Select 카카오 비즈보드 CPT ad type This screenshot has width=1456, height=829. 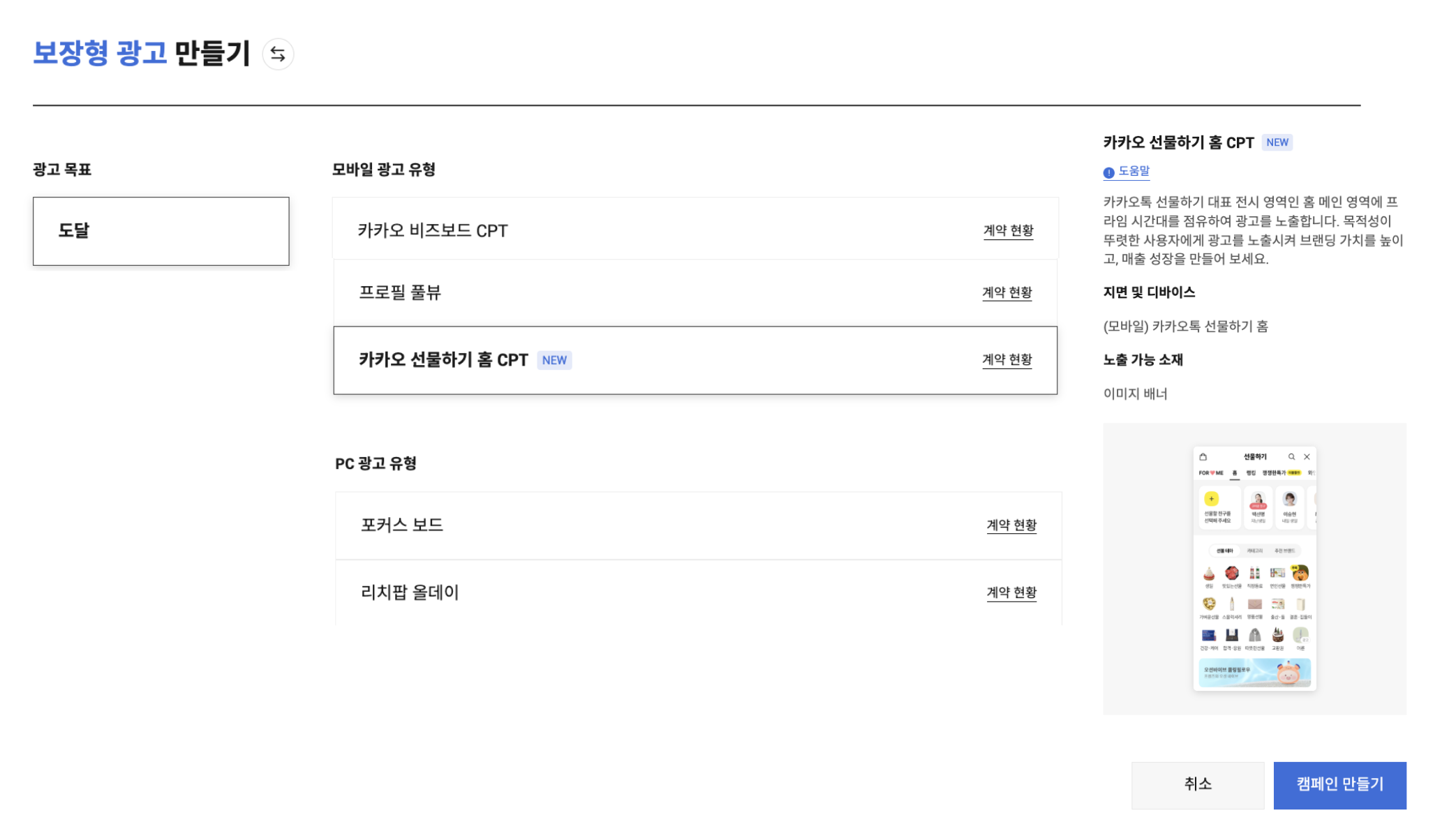[628, 230]
